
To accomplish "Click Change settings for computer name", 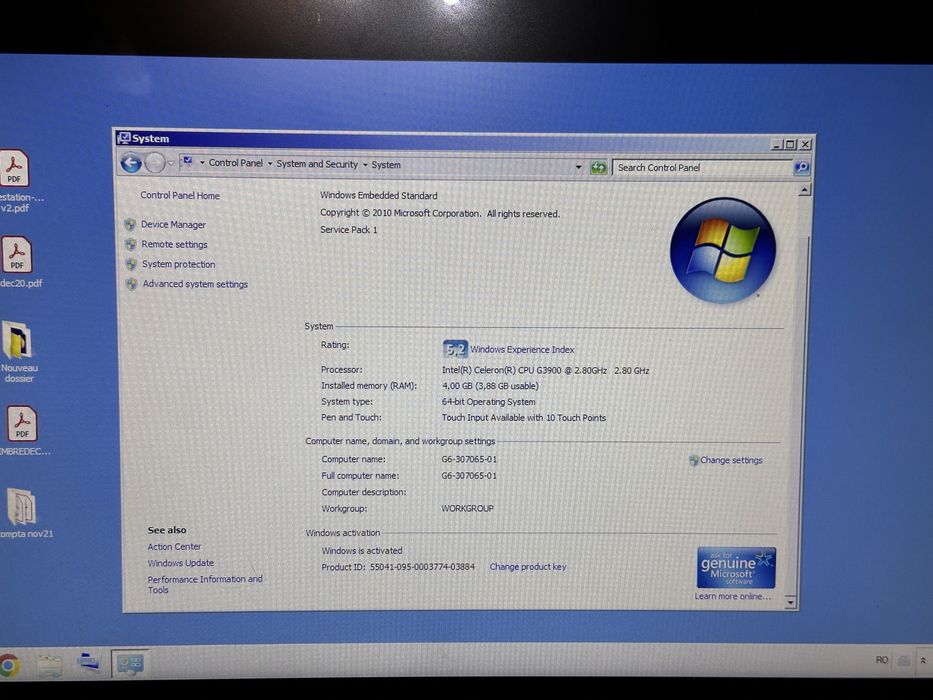I will click(x=731, y=460).
